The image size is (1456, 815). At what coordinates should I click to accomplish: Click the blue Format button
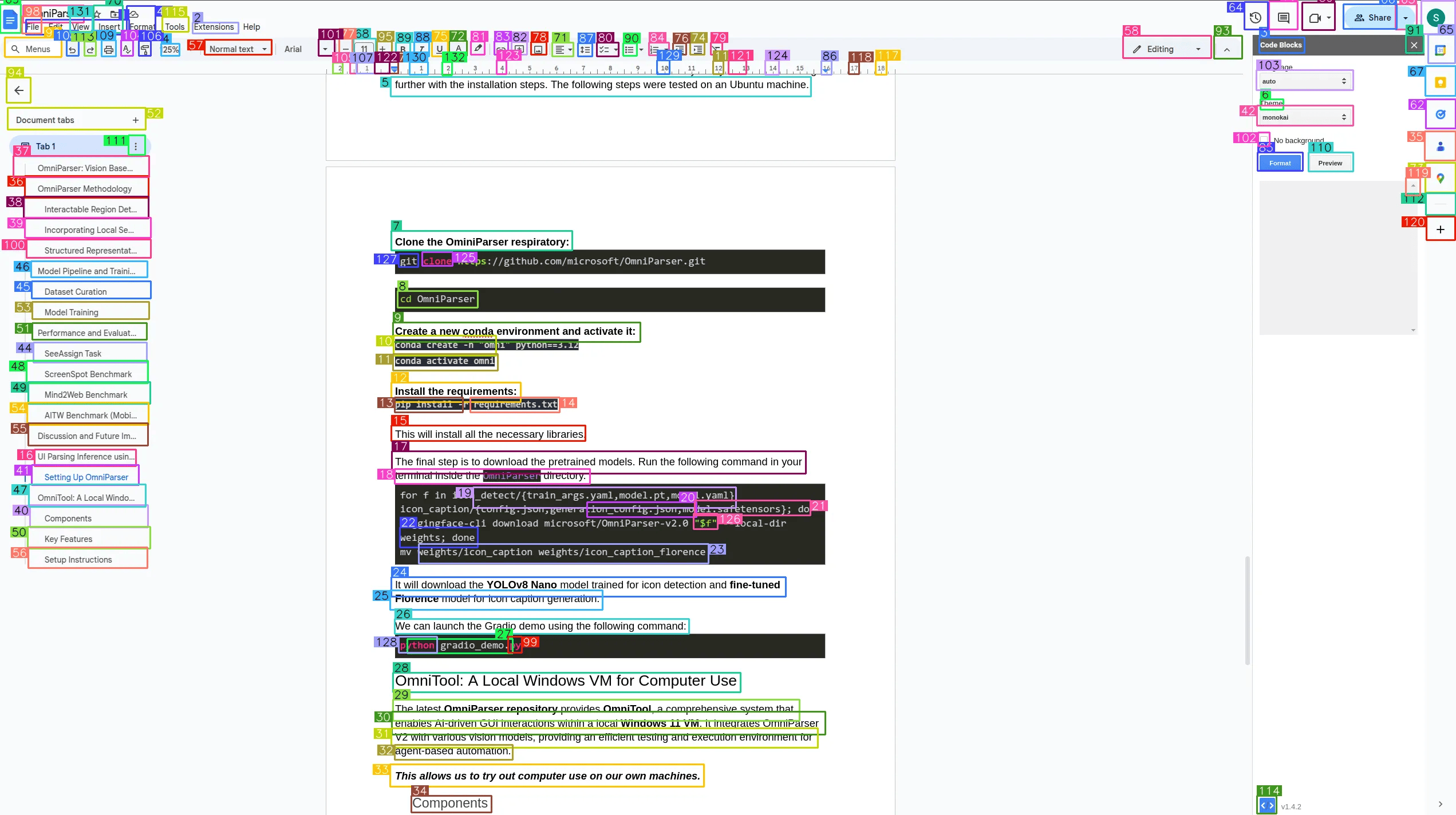point(1280,163)
